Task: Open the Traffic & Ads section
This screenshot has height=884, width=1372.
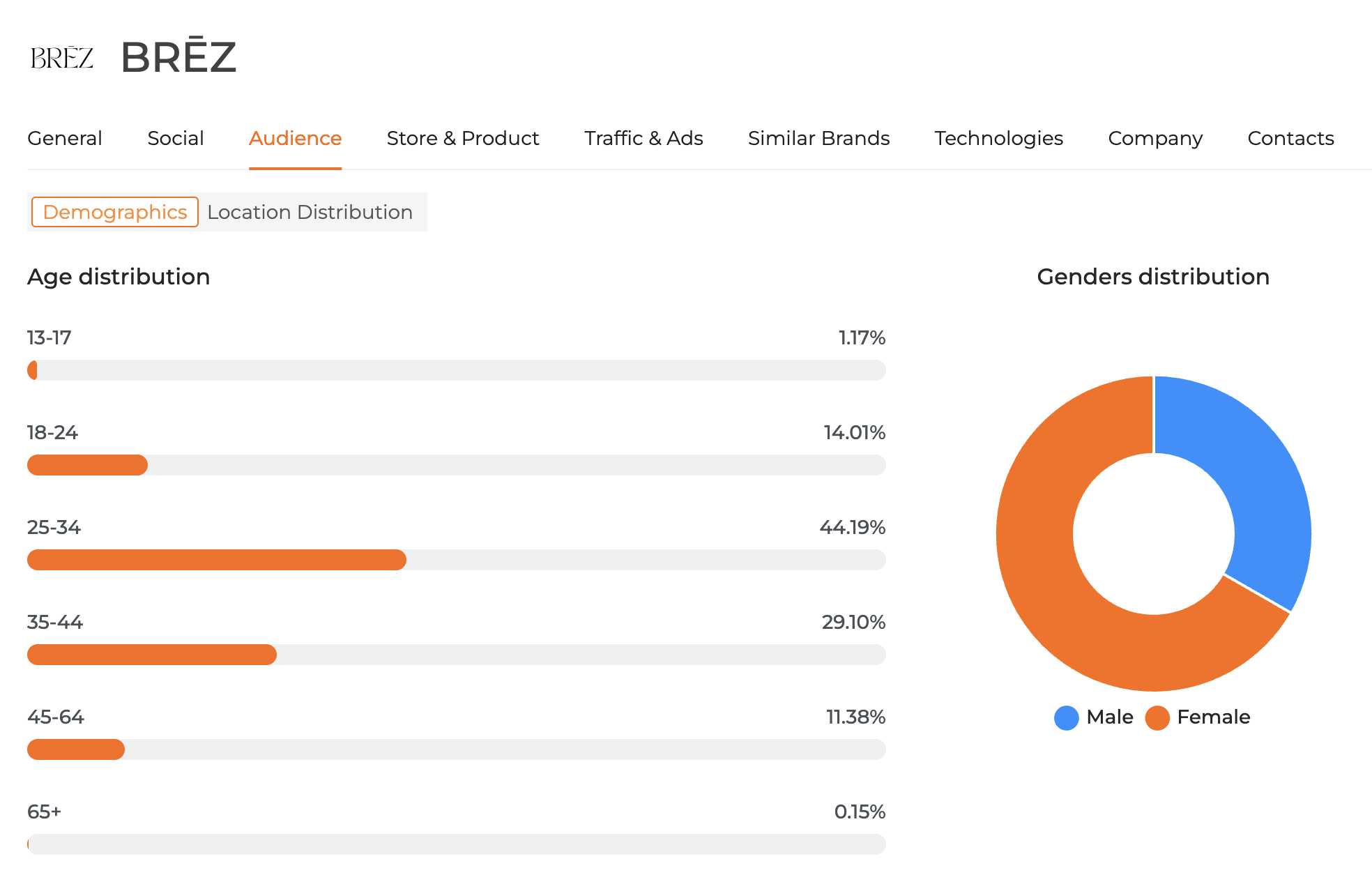Action: (x=643, y=138)
